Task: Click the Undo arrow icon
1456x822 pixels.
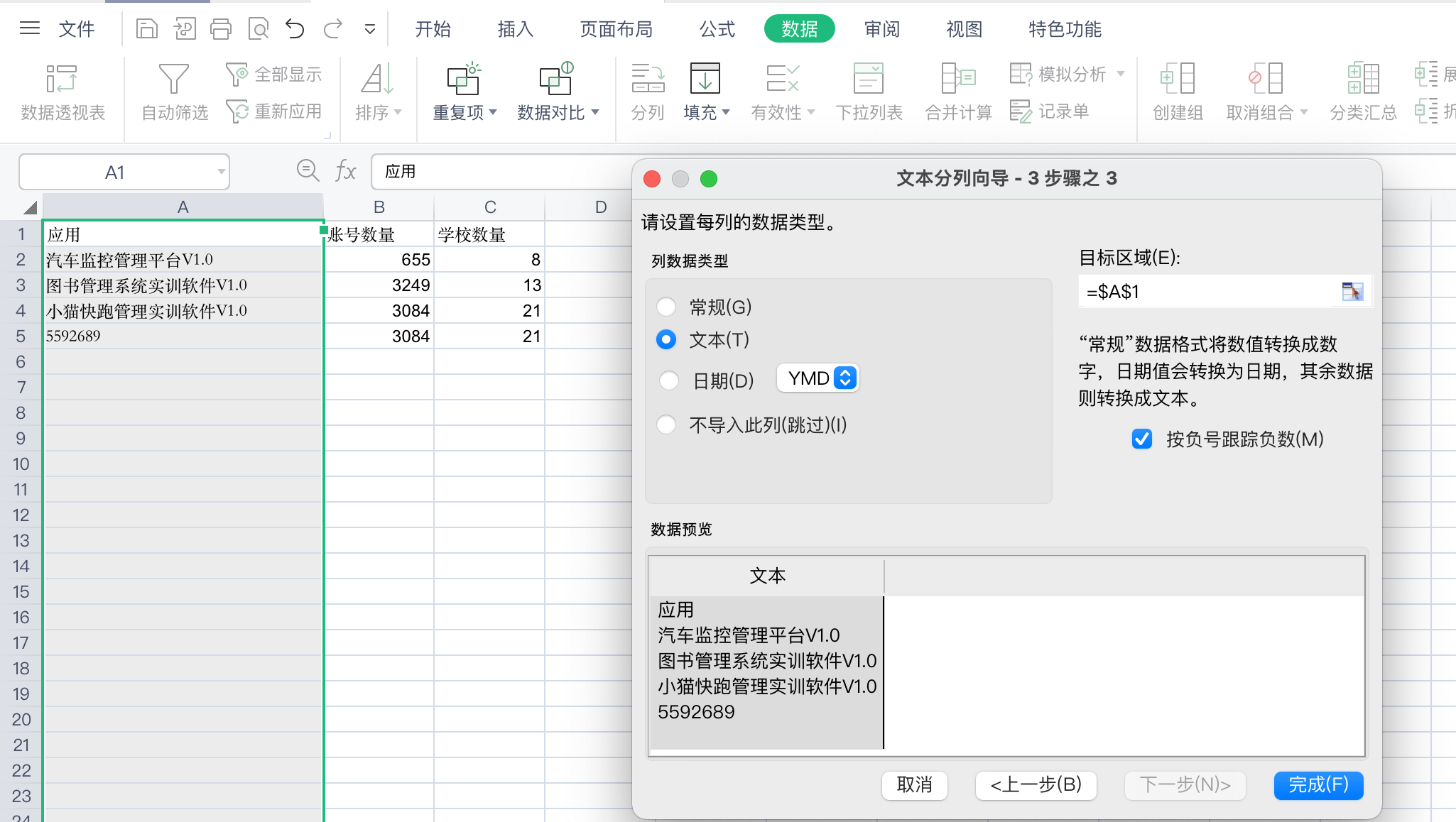Action: (295, 29)
